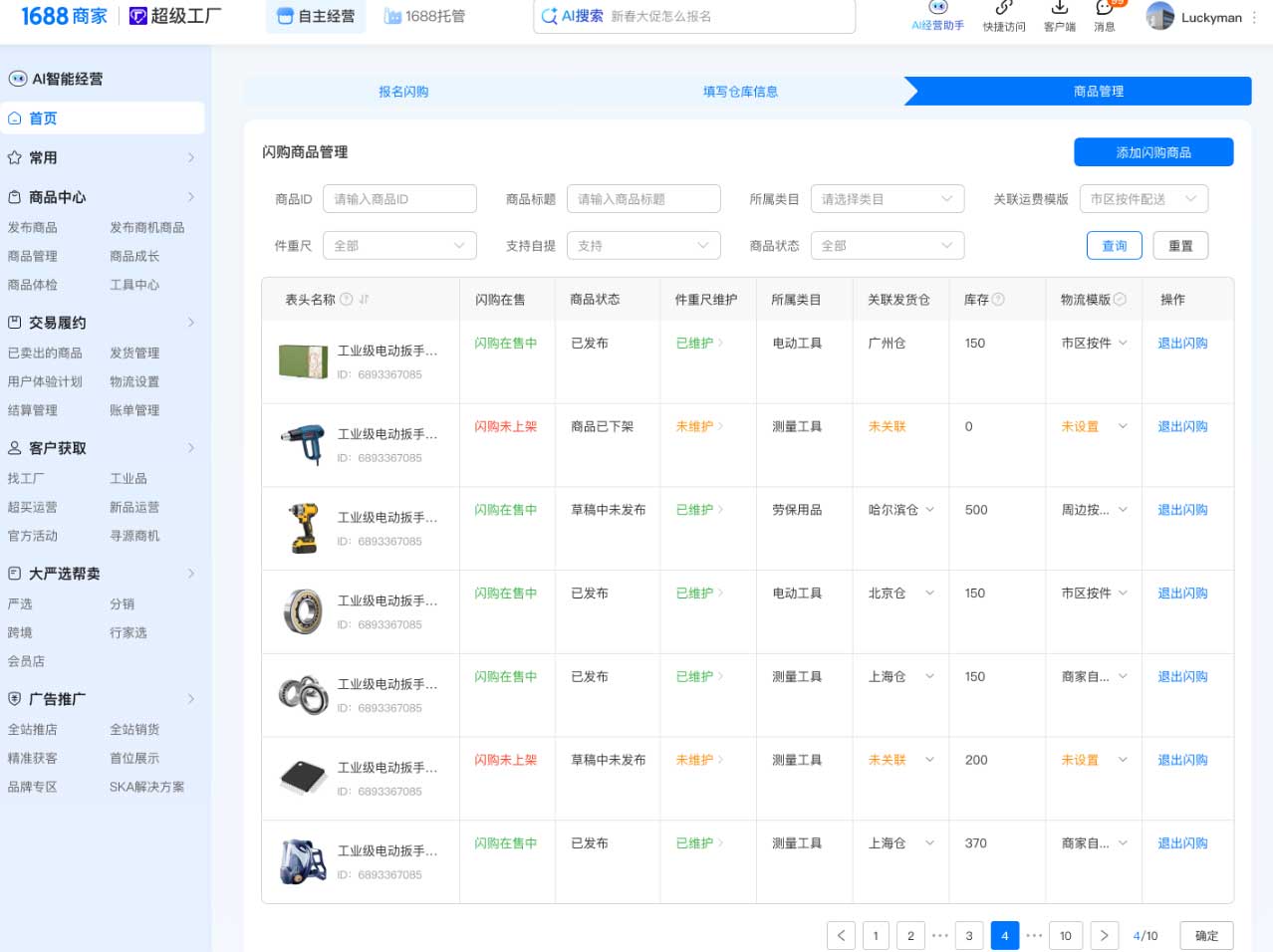This screenshot has width=1273, height=952.
Task: Click icon beside 物流模版 header
Action: click(1120, 299)
